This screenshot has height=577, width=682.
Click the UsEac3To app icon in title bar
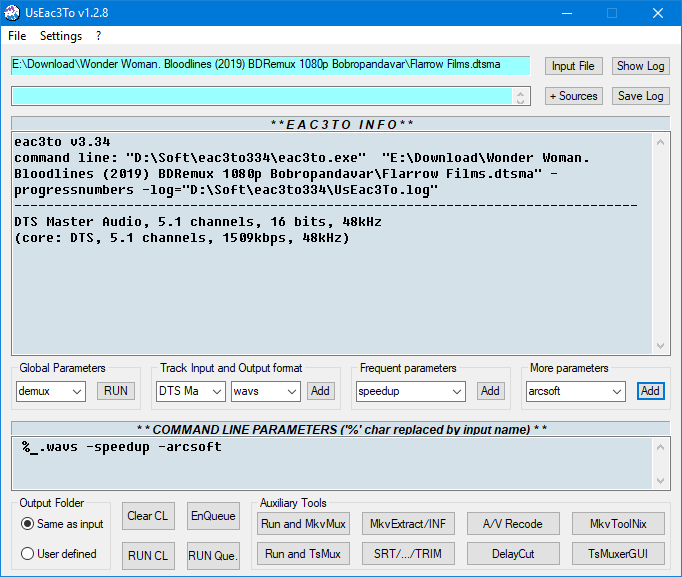pos(14,13)
